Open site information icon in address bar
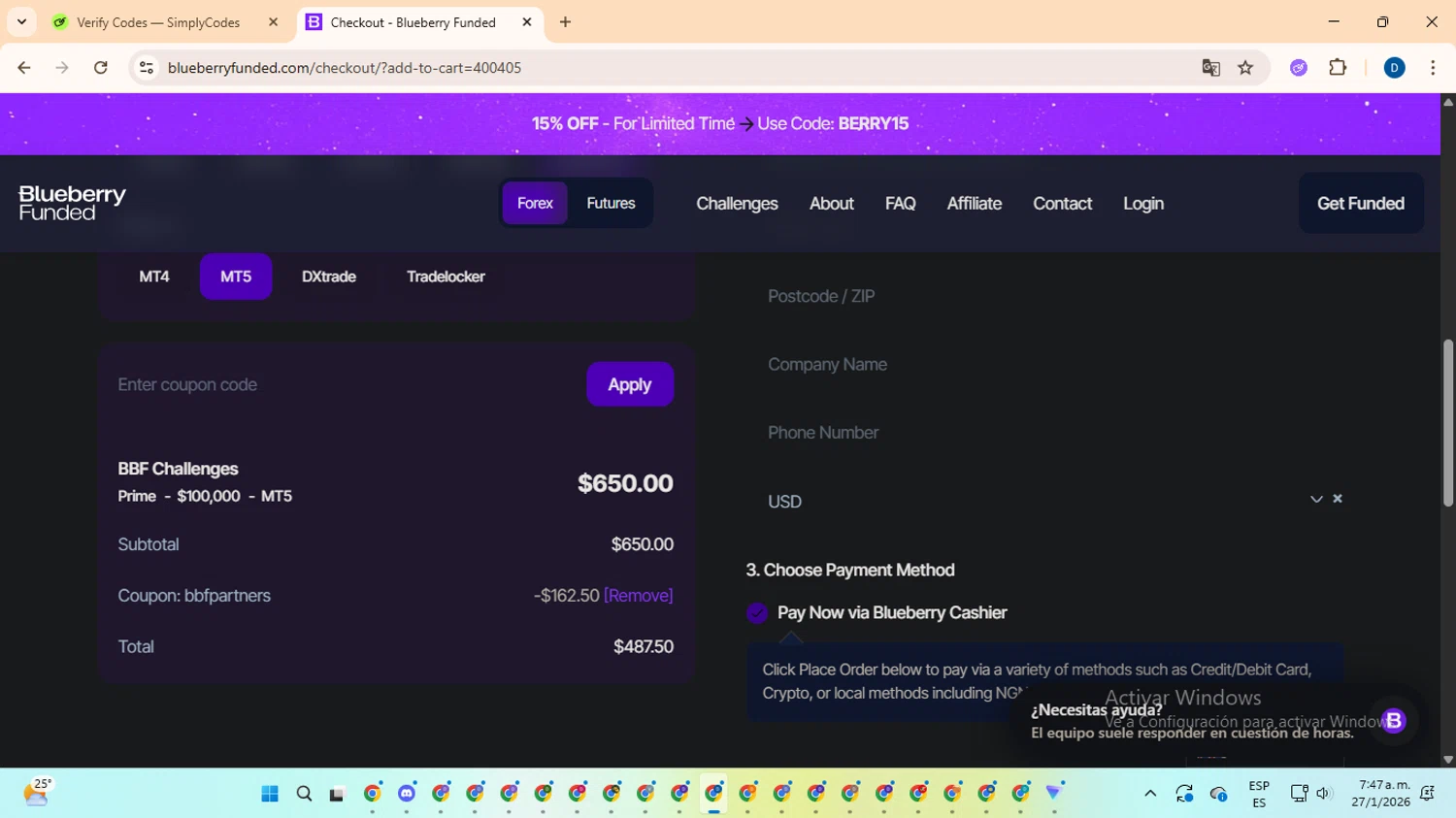The image size is (1456, 818). coord(147,68)
